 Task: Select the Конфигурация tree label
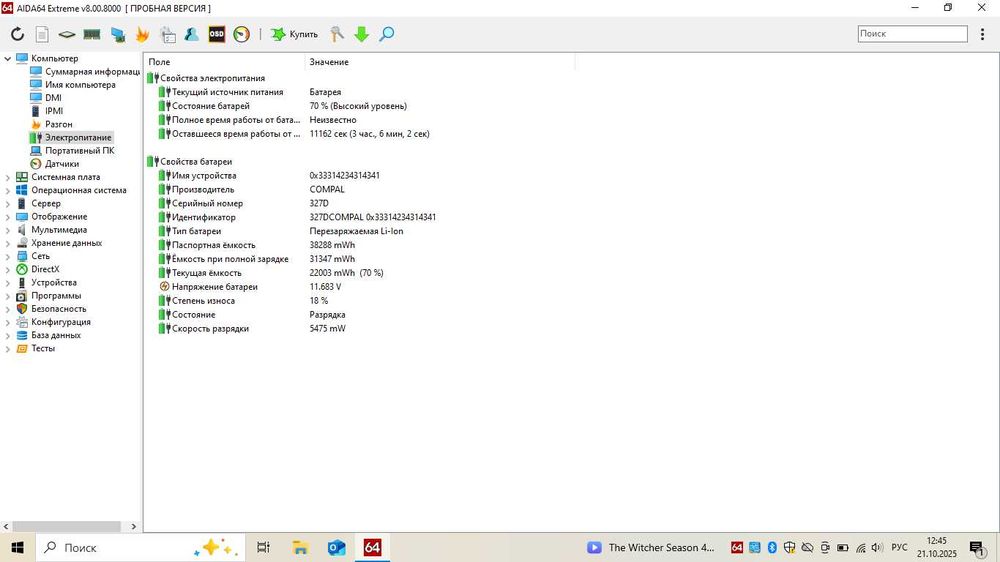click(x=61, y=322)
